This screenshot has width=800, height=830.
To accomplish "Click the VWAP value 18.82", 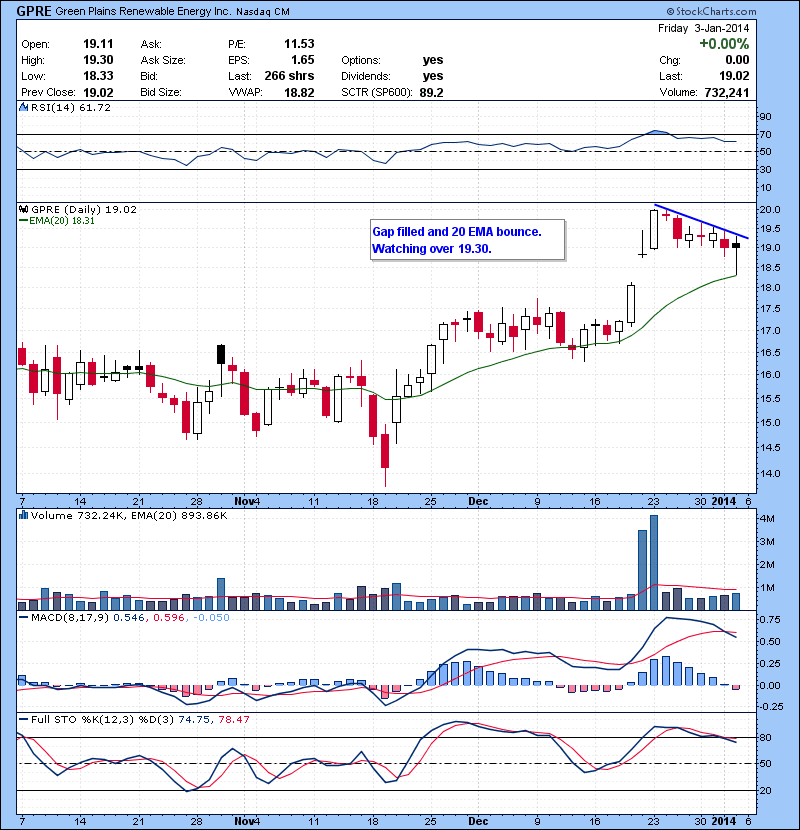I will click(x=299, y=93).
